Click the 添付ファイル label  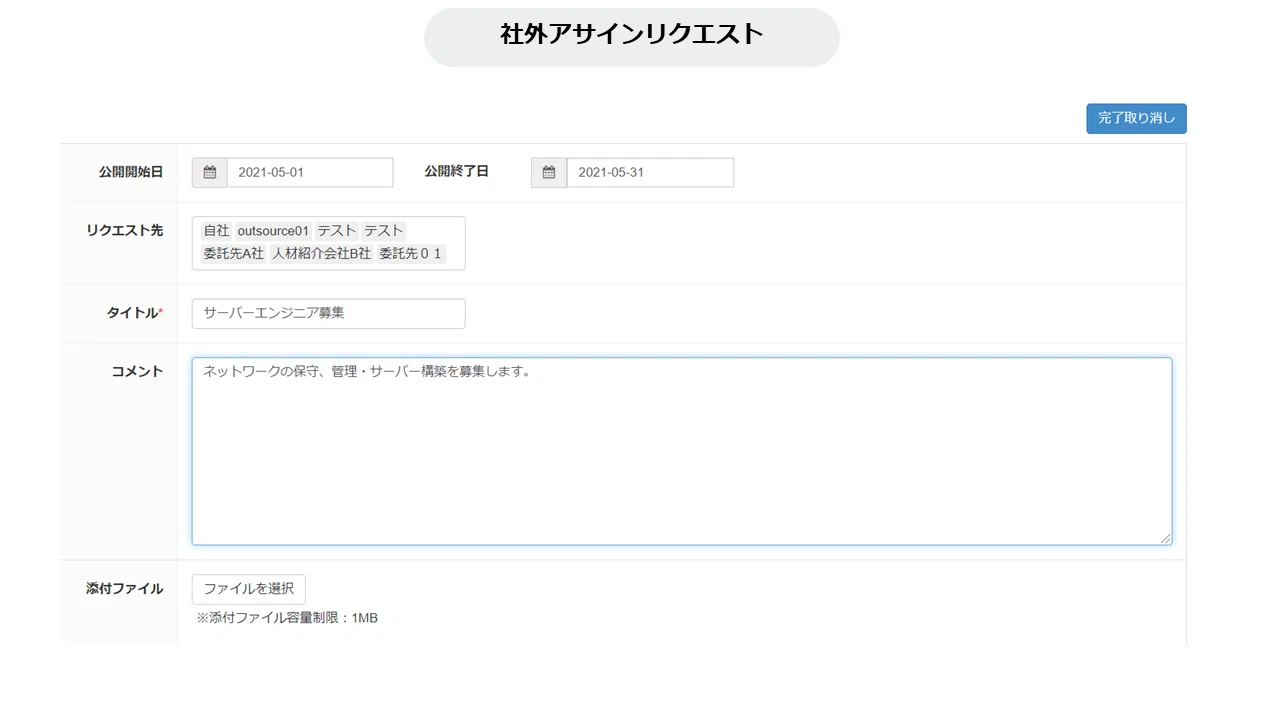pos(125,589)
